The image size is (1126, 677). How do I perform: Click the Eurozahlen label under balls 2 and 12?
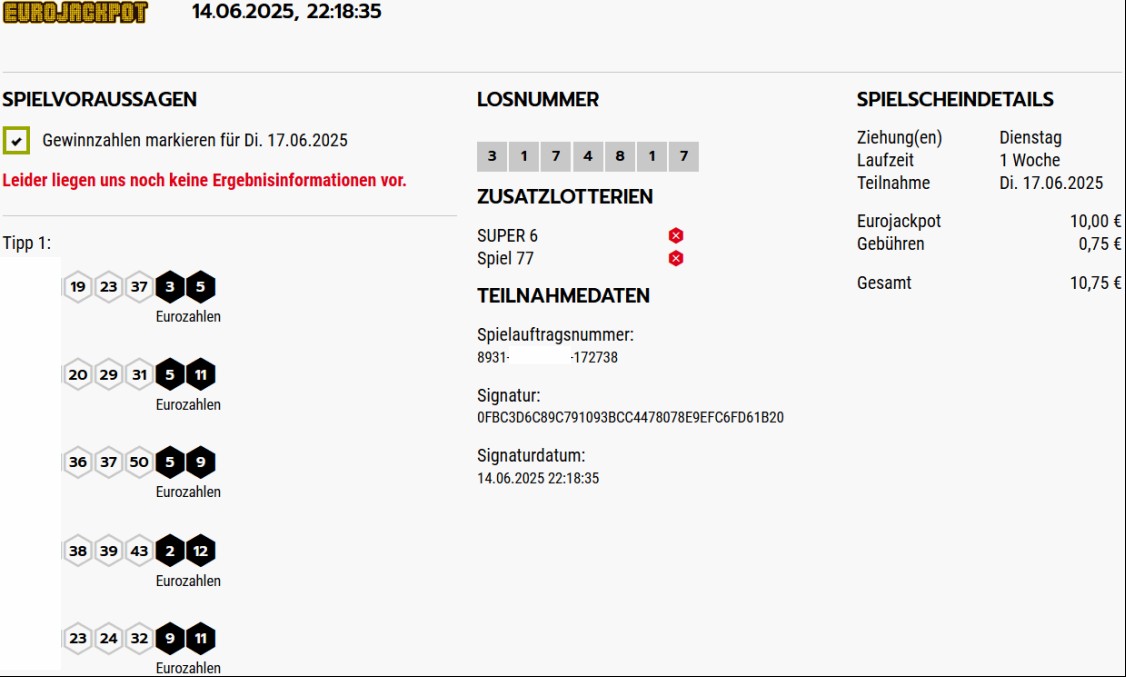pyautogui.click(x=188, y=581)
